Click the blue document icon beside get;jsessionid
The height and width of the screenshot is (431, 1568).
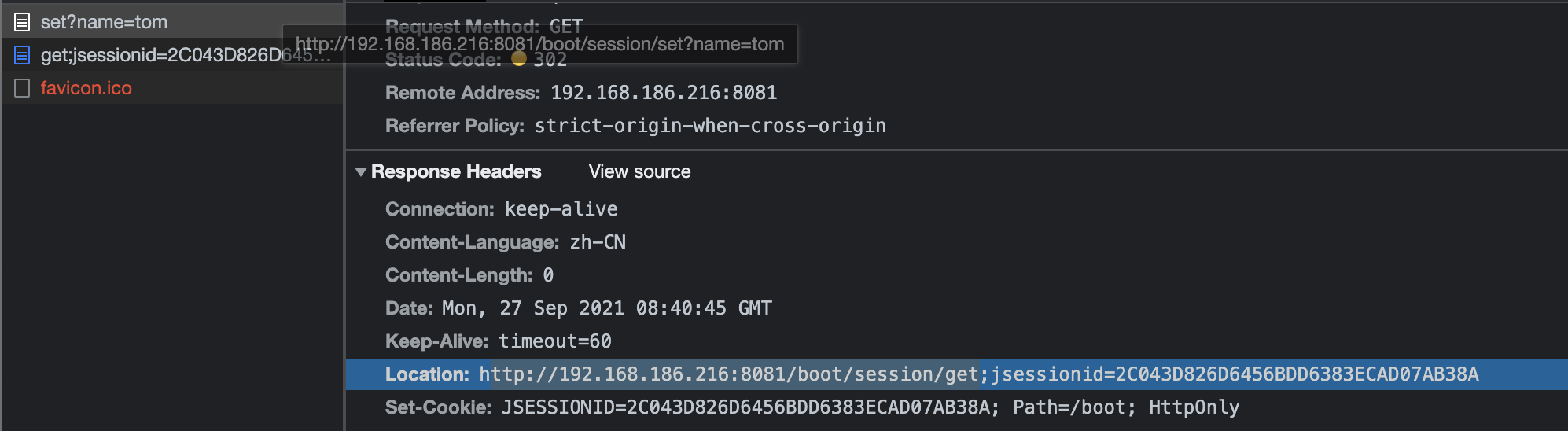point(22,55)
